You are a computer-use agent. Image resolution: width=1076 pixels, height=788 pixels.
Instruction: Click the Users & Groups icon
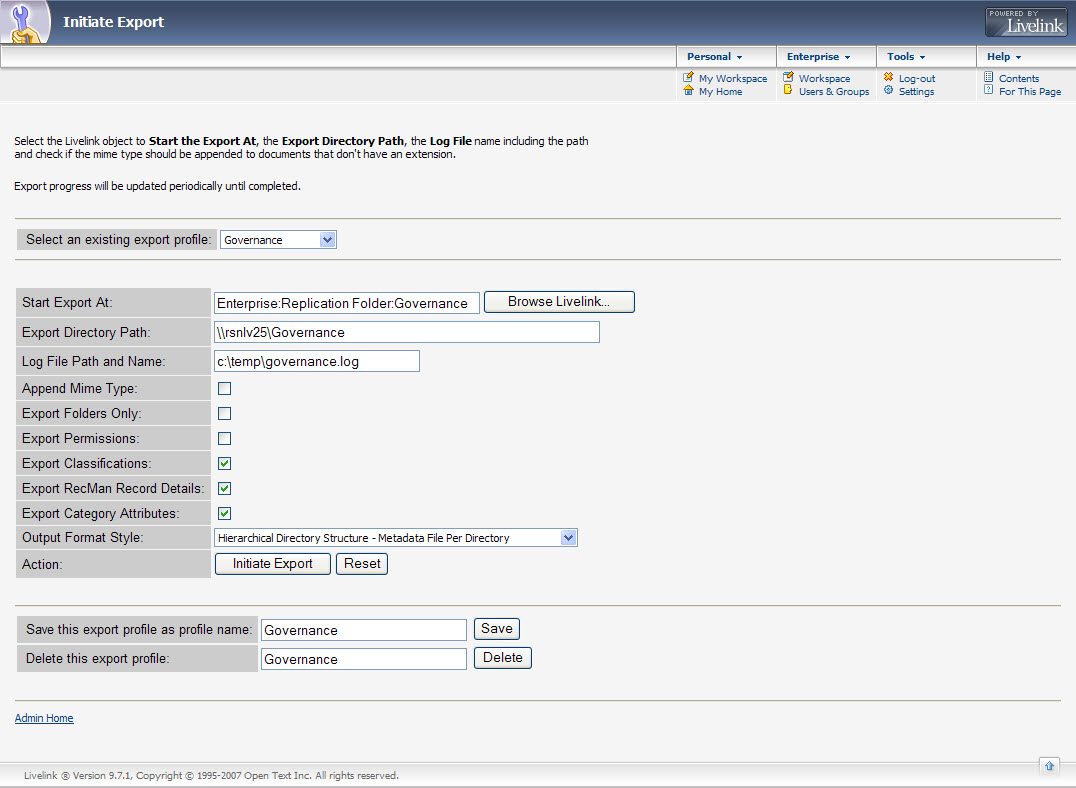788,90
